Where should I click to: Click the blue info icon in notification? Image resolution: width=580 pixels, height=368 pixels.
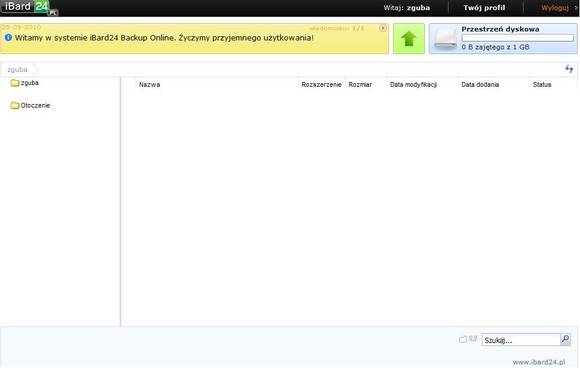click(x=8, y=37)
